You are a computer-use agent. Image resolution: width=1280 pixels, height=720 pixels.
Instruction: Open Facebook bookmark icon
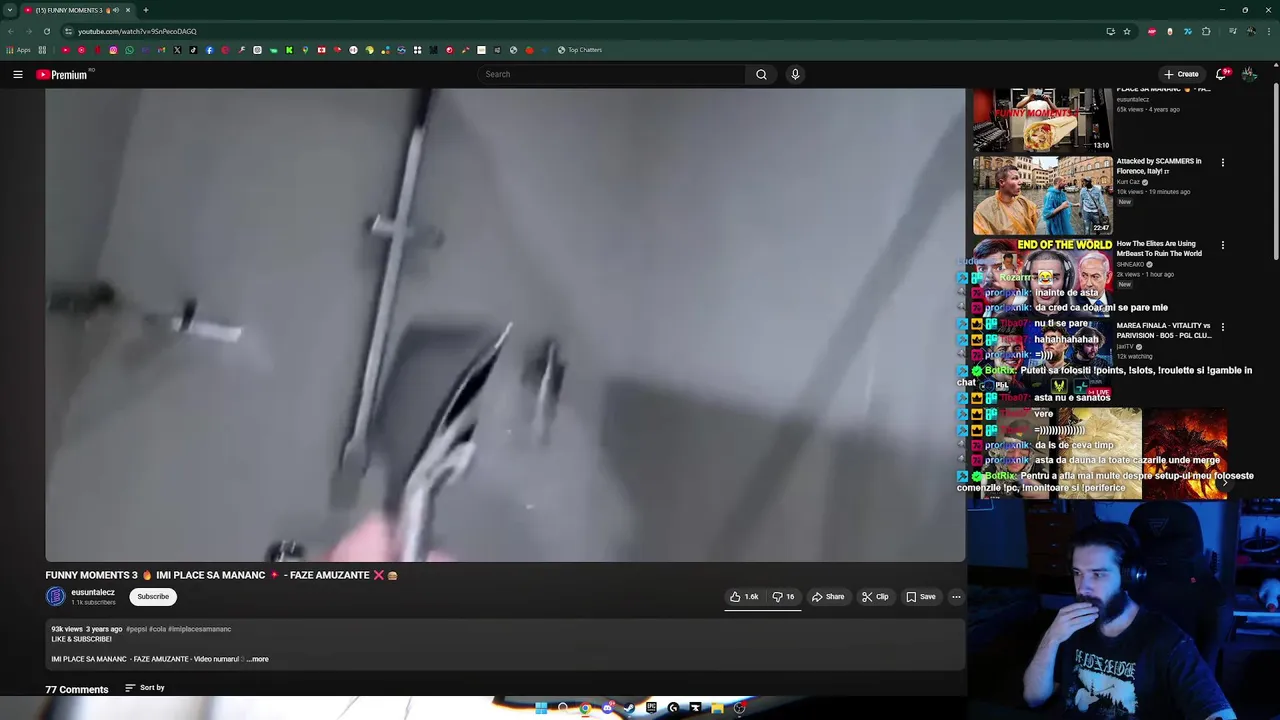click(x=209, y=50)
